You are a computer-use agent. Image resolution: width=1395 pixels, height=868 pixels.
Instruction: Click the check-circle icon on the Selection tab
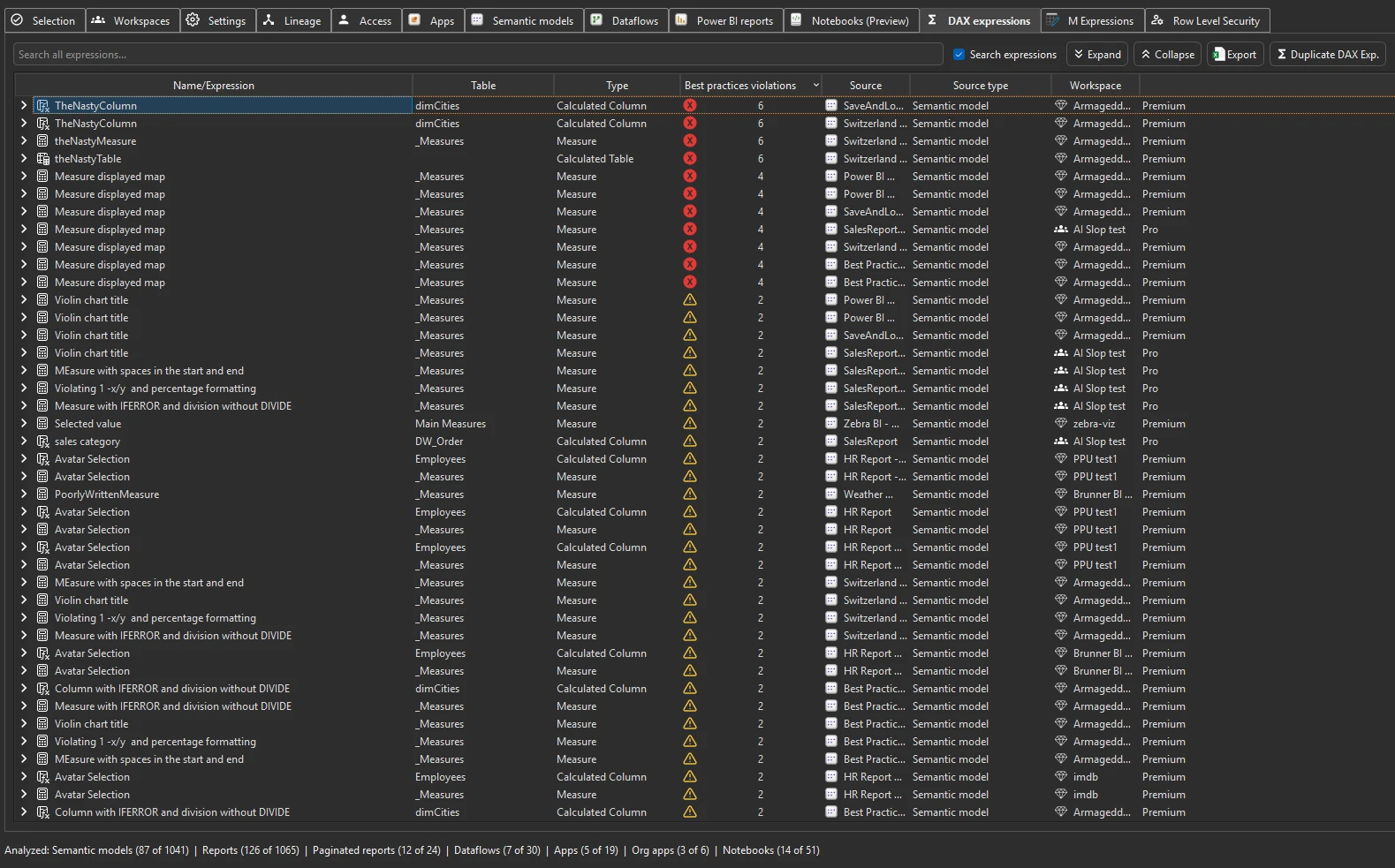(17, 20)
